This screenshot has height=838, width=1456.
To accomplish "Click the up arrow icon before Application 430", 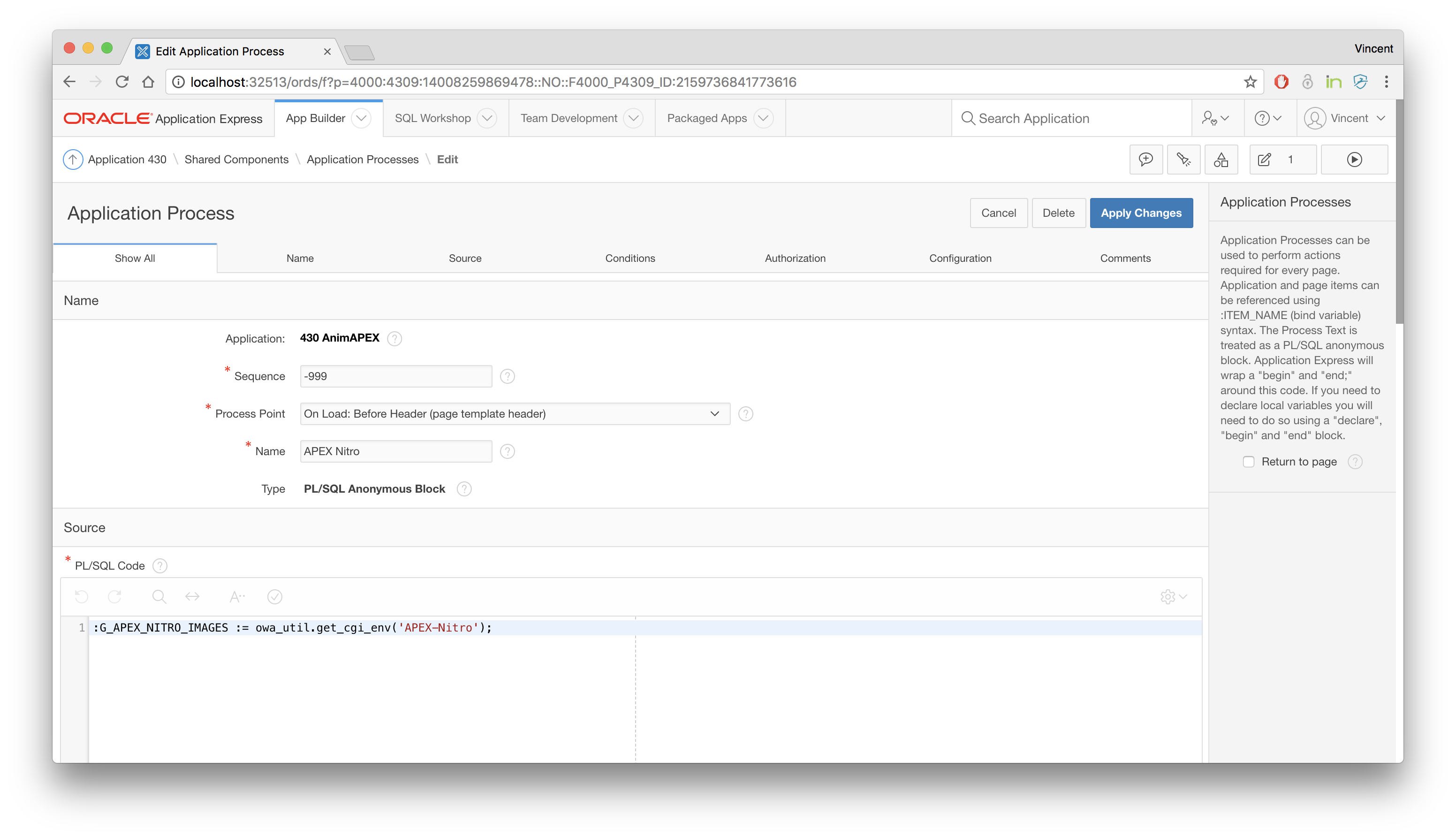I will (x=73, y=160).
